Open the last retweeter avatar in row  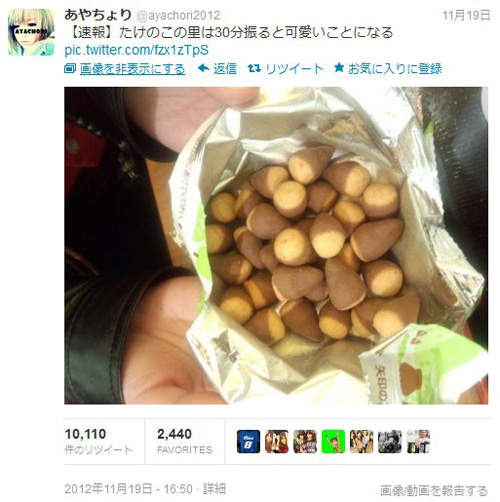418,442
